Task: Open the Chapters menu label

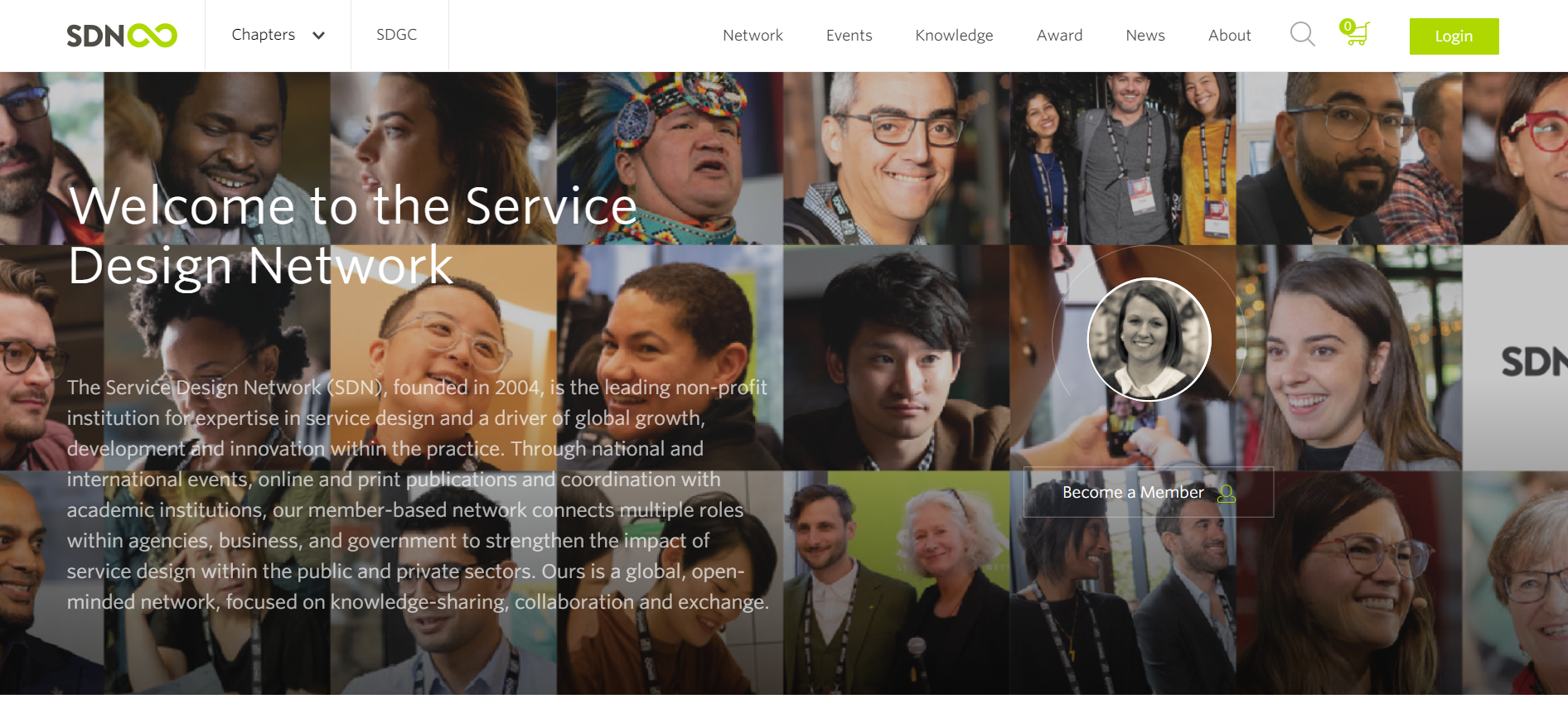Action: [x=264, y=35]
